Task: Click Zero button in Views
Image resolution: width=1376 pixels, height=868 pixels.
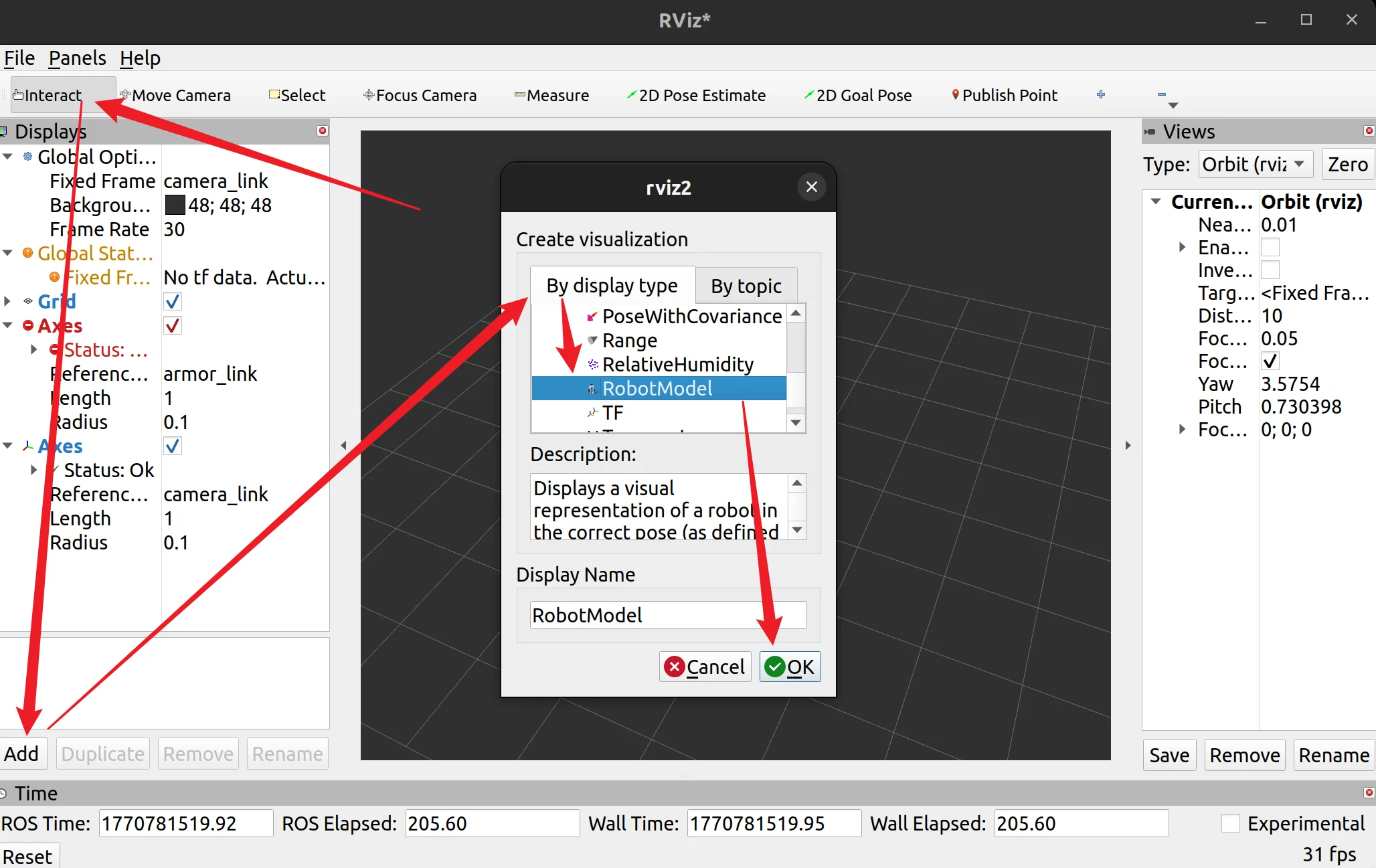Action: click(1348, 164)
